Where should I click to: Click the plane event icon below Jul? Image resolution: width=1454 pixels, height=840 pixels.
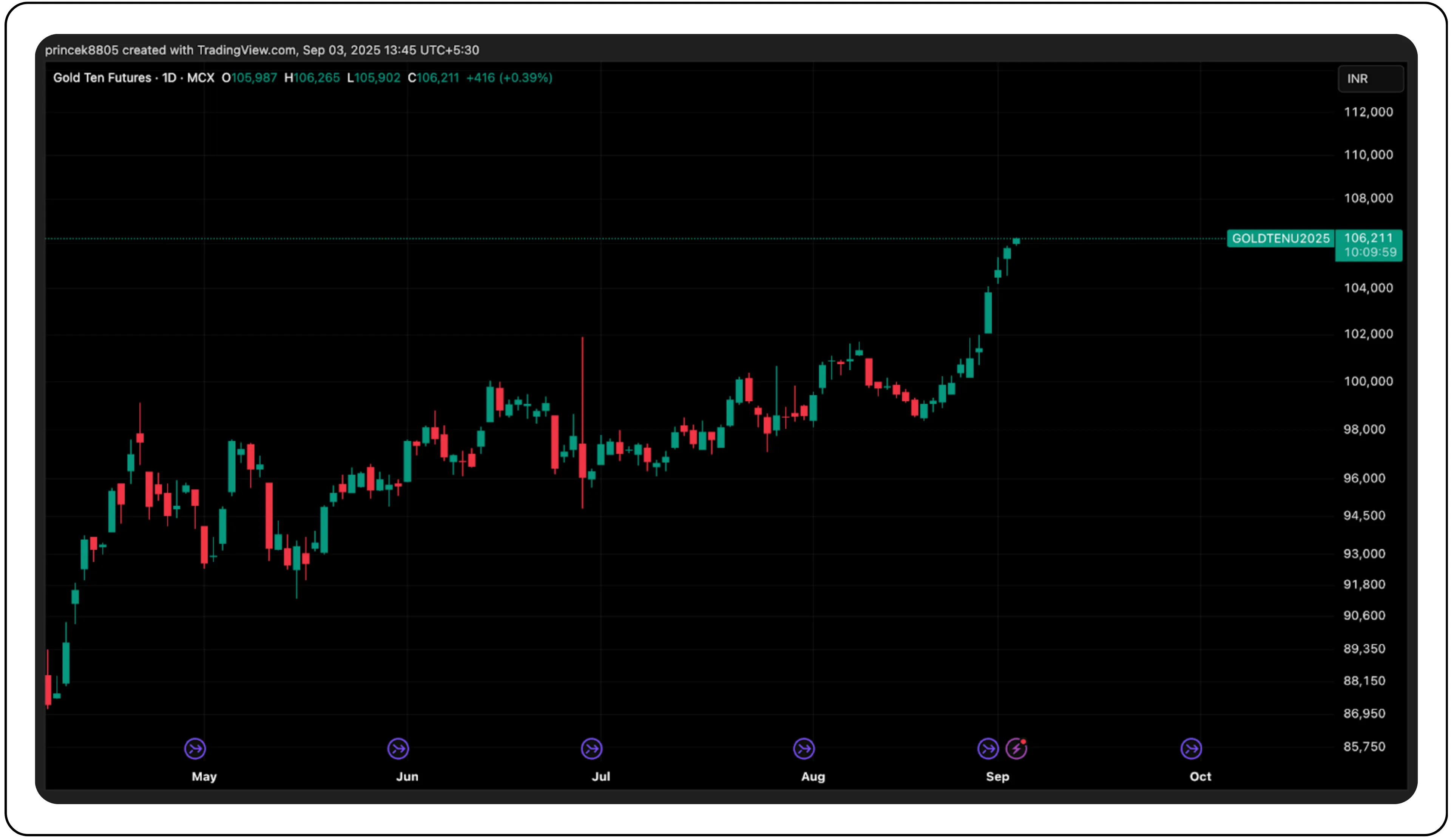coord(593,748)
